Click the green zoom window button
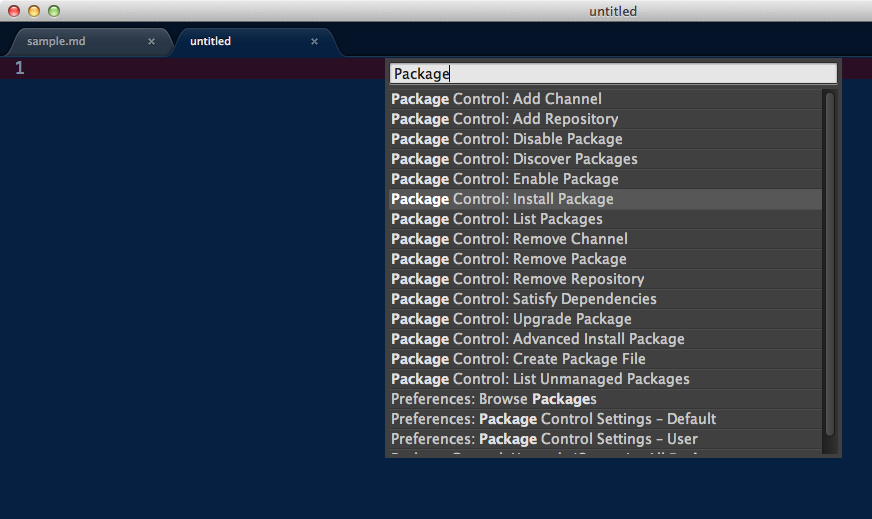This screenshot has width=872, height=519. pos(54,11)
